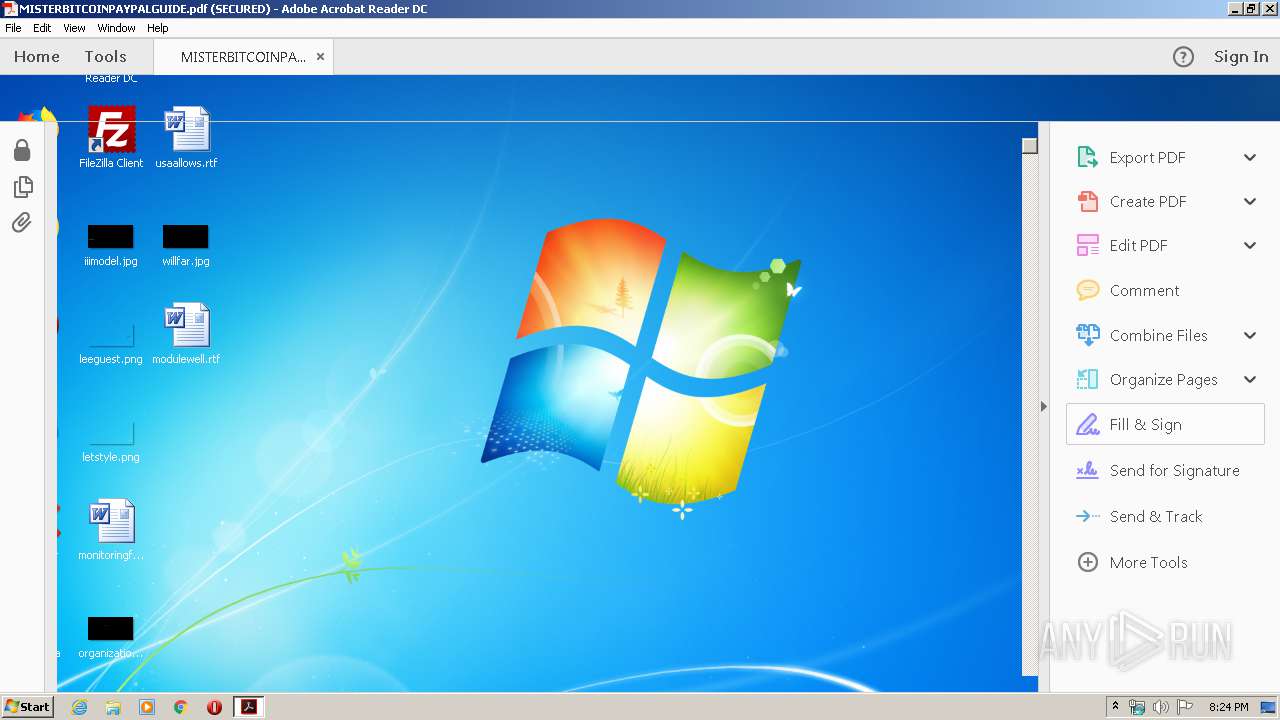Click the 8:24 PM system clock
The height and width of the screenshot is (720, 1280).
tap(1228, 707)
